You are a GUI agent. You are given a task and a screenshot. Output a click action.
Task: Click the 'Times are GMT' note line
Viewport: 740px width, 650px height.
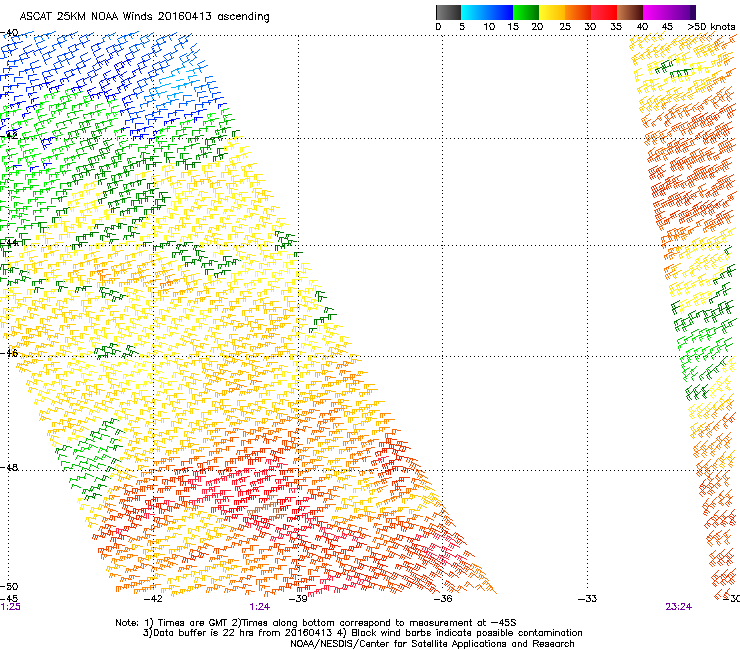[x=316, y=623]
